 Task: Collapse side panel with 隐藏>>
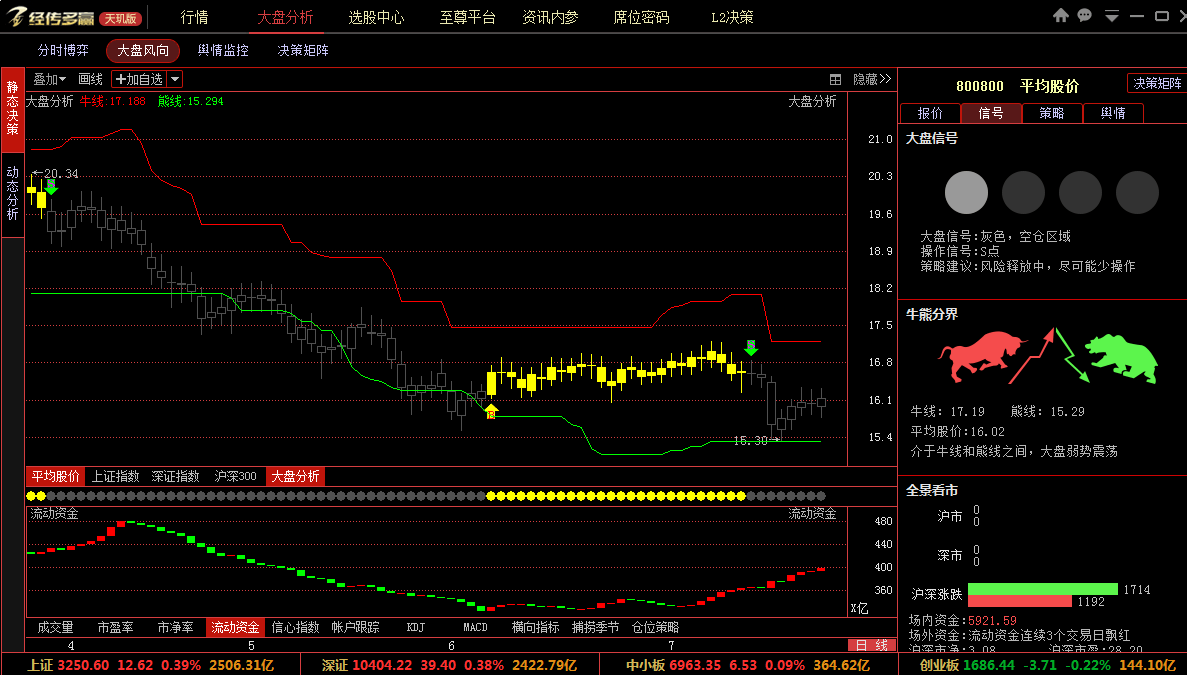(872, 79)
